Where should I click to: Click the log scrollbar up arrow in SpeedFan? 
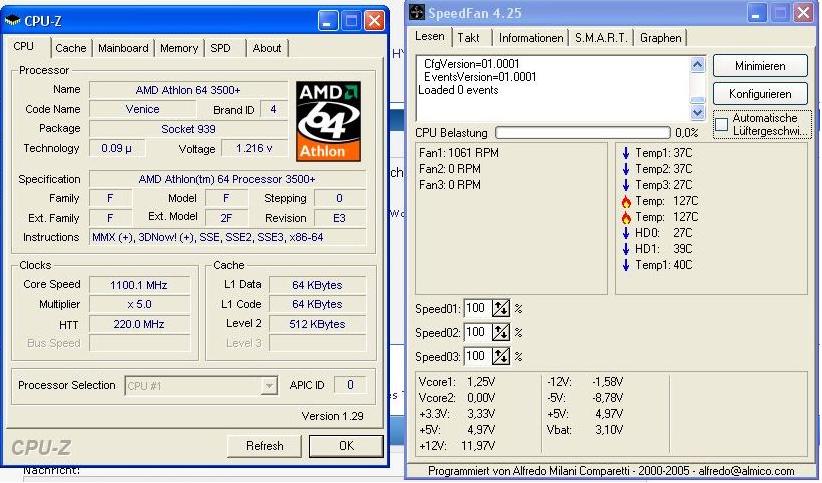[697, 65]
